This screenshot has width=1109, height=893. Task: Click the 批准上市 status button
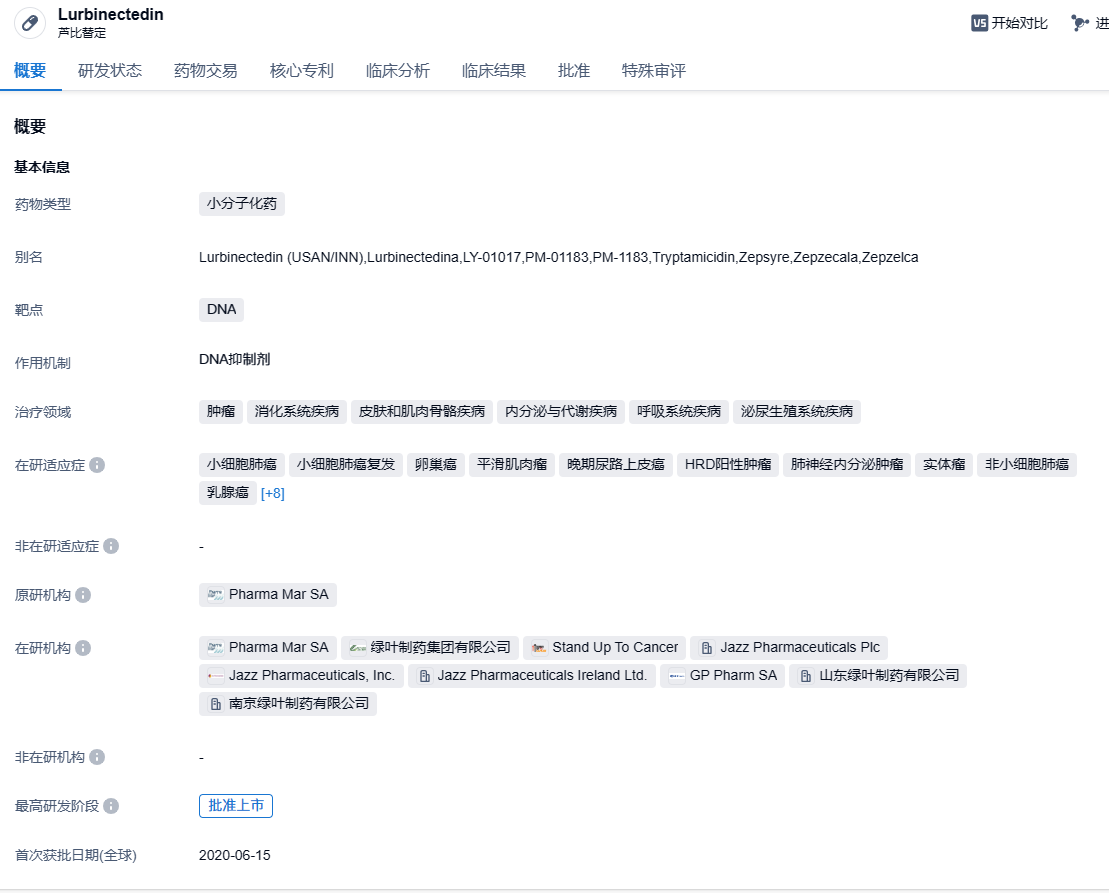point(235,805)
